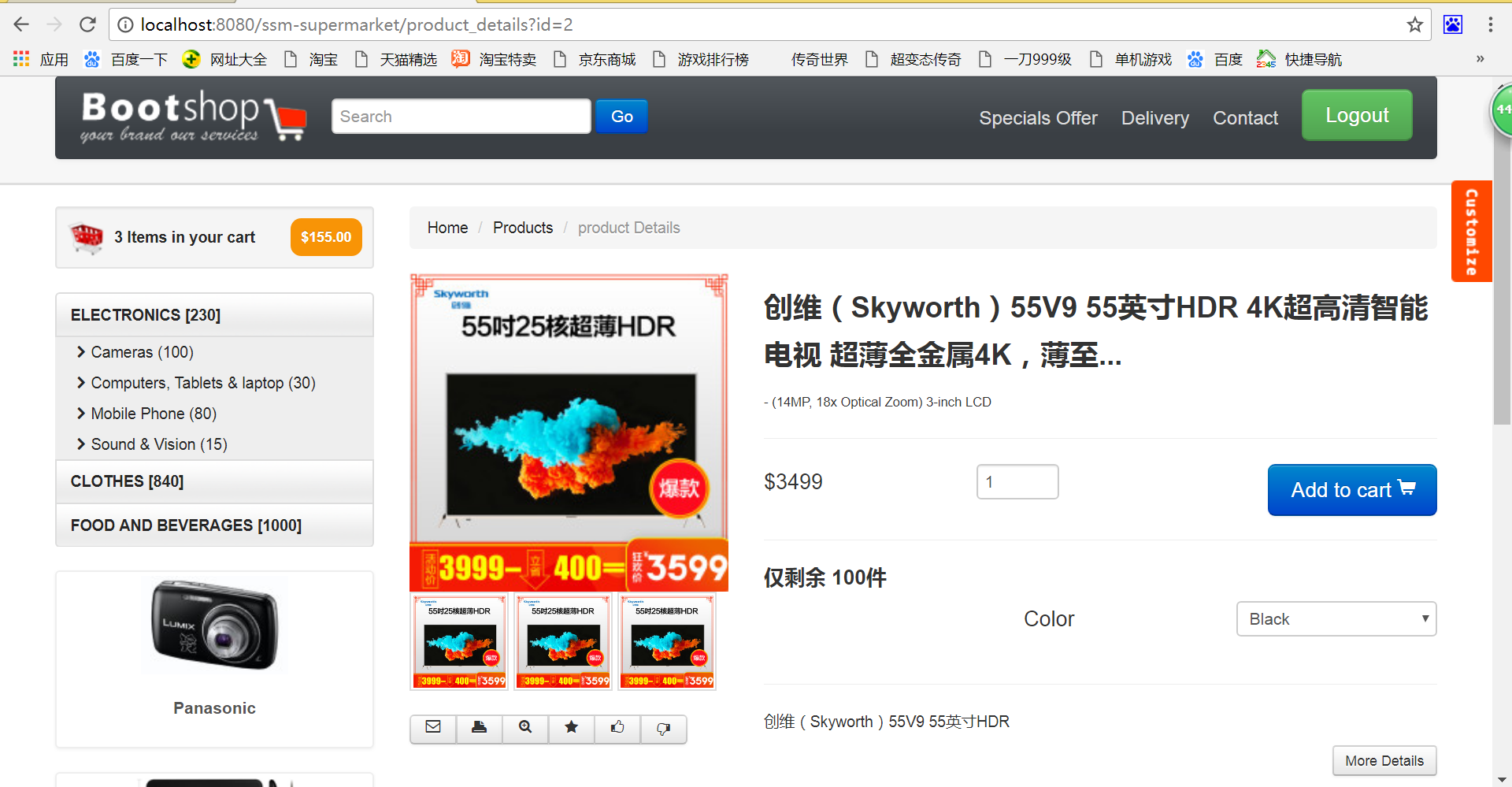Screen dimensions: 1512x787
Task: Open the 游戏排行榜 bookmark
Action: click(x=700, y=59)
